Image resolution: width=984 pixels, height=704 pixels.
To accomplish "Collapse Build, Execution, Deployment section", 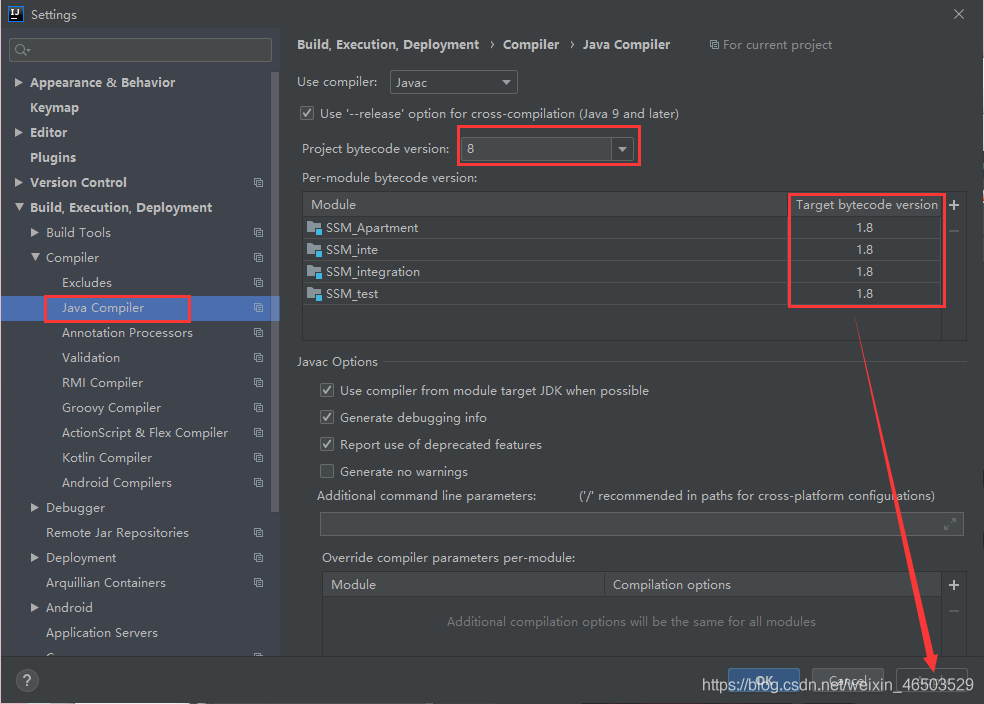I will coord(19,207).
